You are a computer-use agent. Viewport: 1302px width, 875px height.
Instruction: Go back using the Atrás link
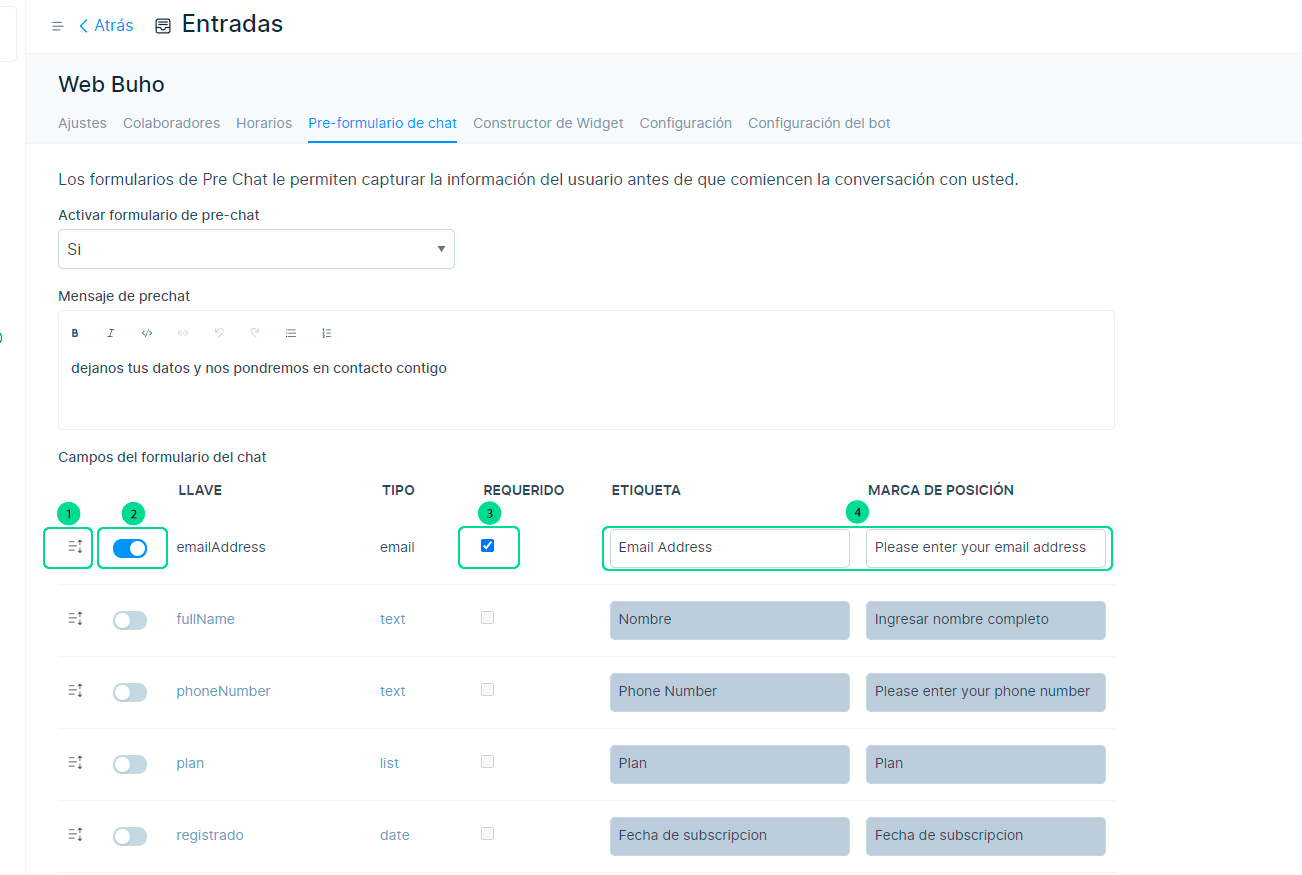tap(106, 26)
